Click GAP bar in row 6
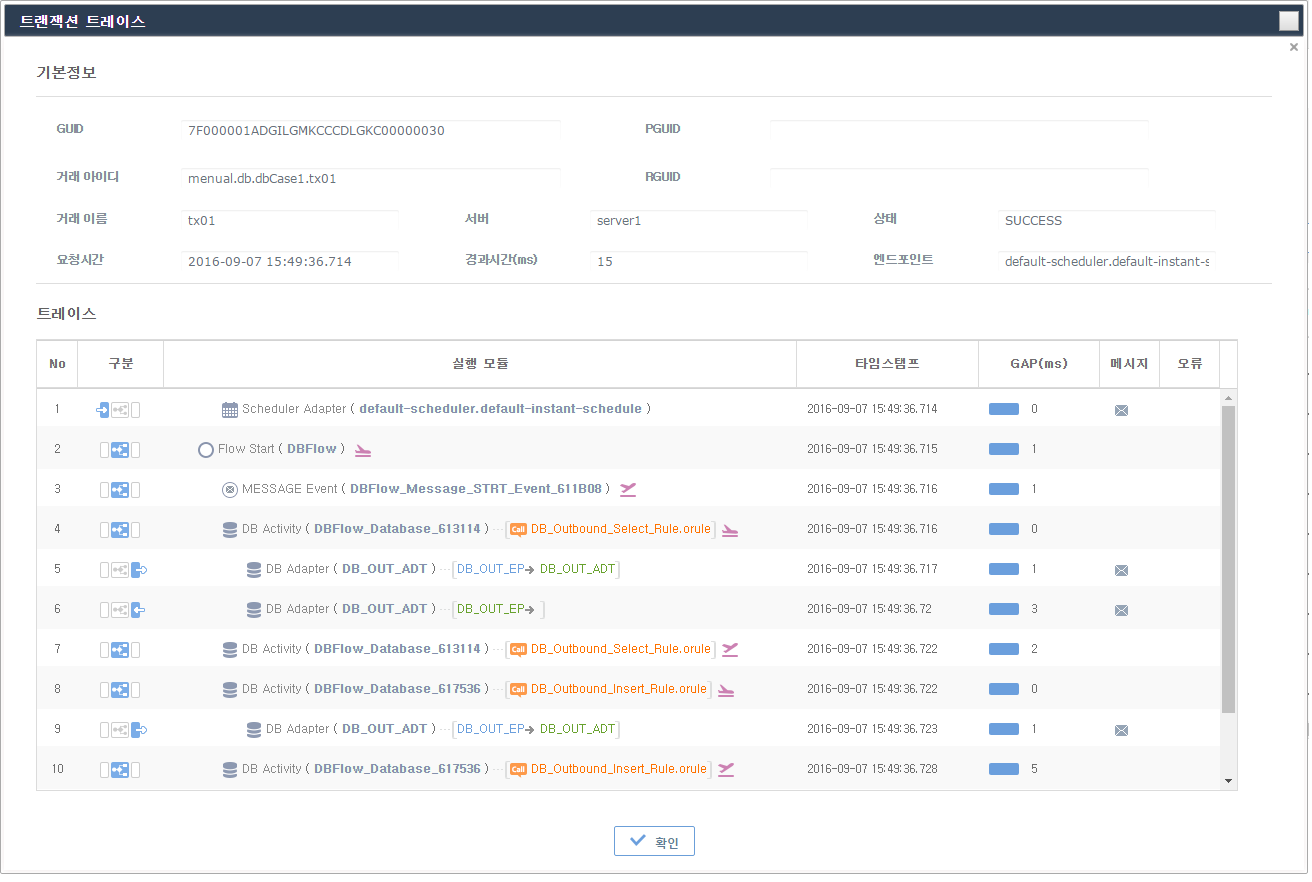This screenshot has height=882, width=1312. [x=1004, y=609]
